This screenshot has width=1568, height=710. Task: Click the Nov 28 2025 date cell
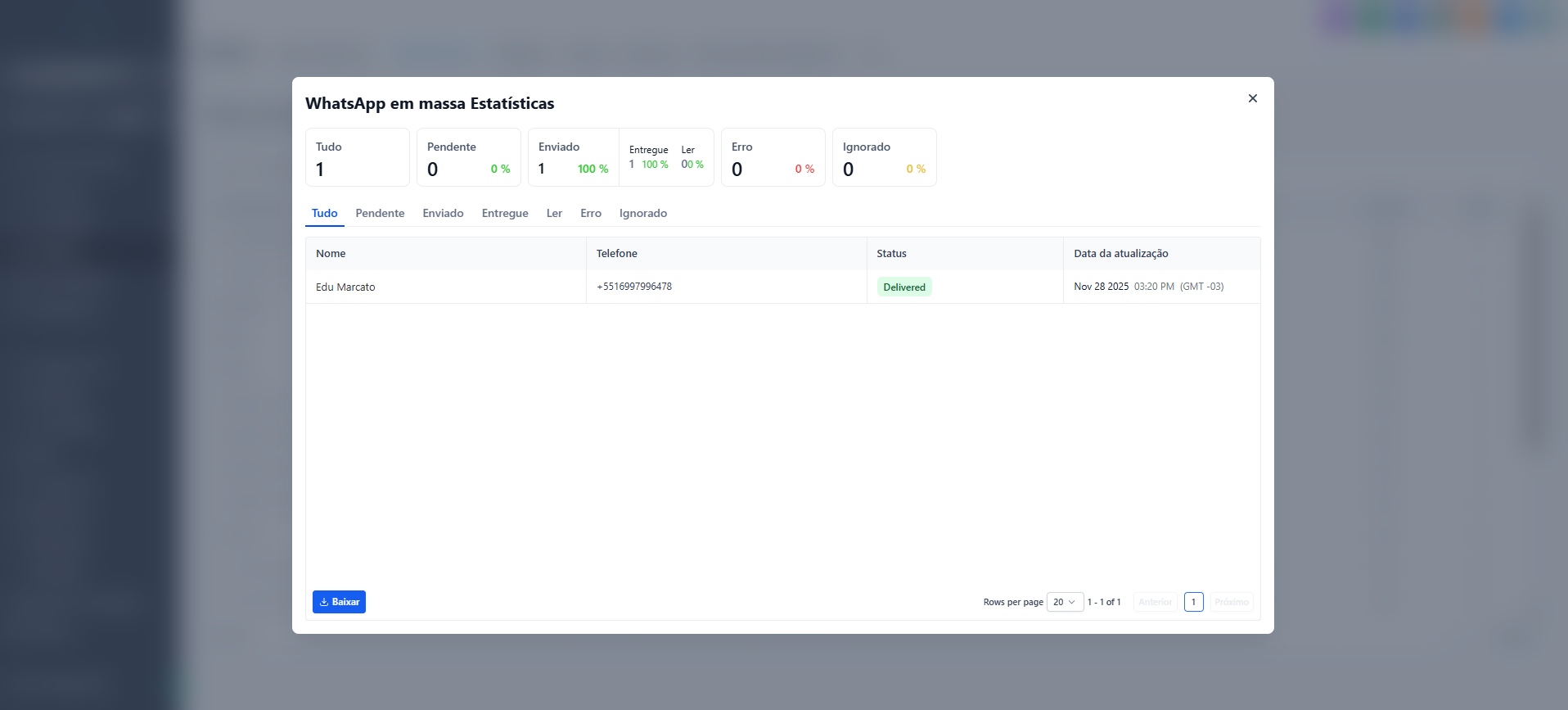pos(1162,287)
